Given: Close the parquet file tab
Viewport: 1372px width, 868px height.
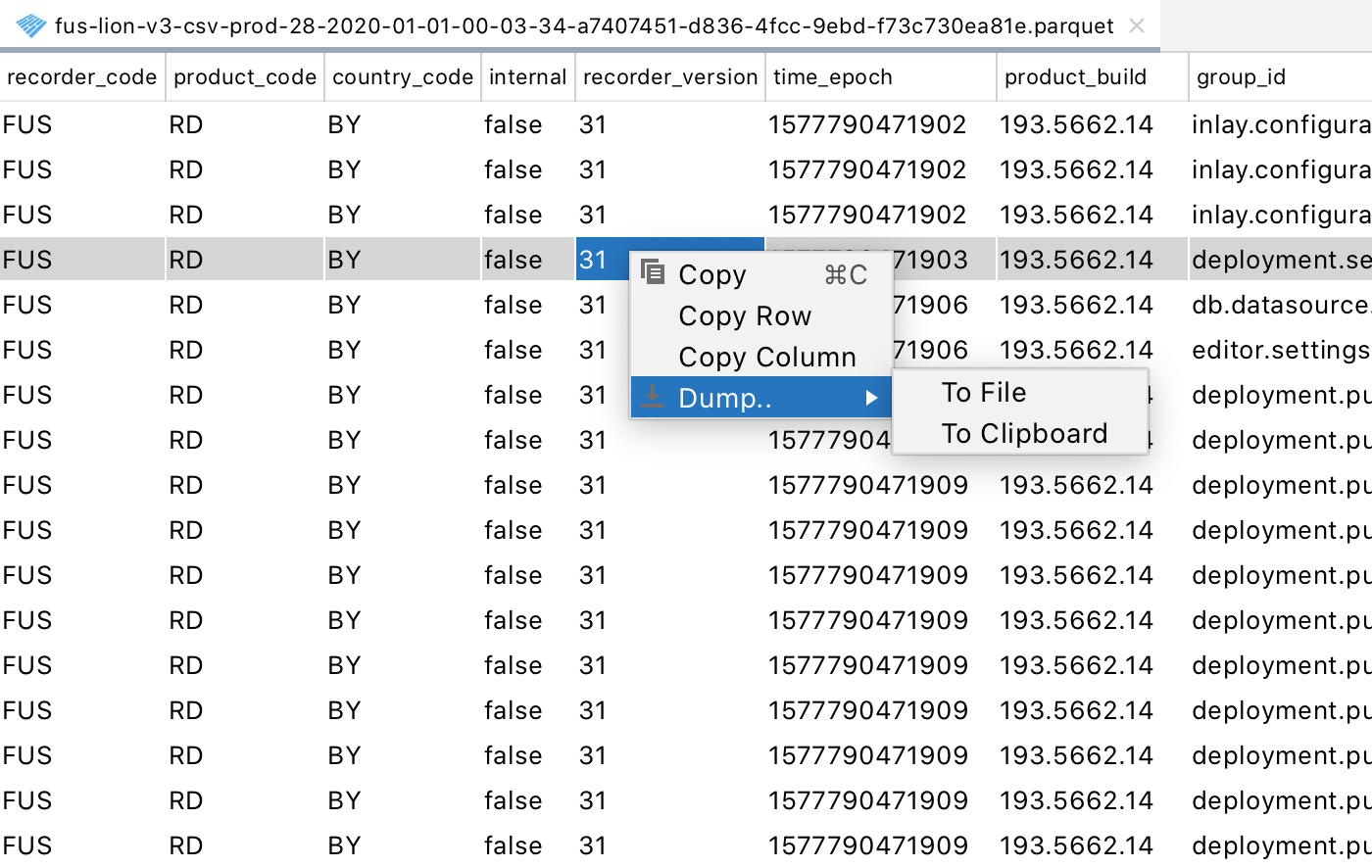Looking at the screenshot, I should click(x=1137, y=25).
